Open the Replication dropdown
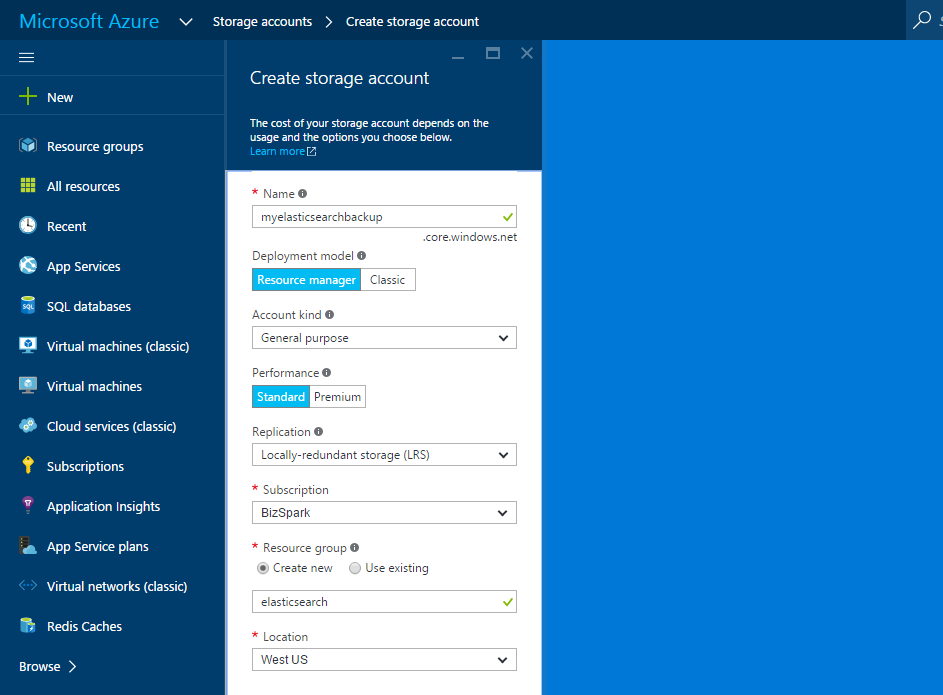This screenshot has width=943, height=695. point(384,454)
